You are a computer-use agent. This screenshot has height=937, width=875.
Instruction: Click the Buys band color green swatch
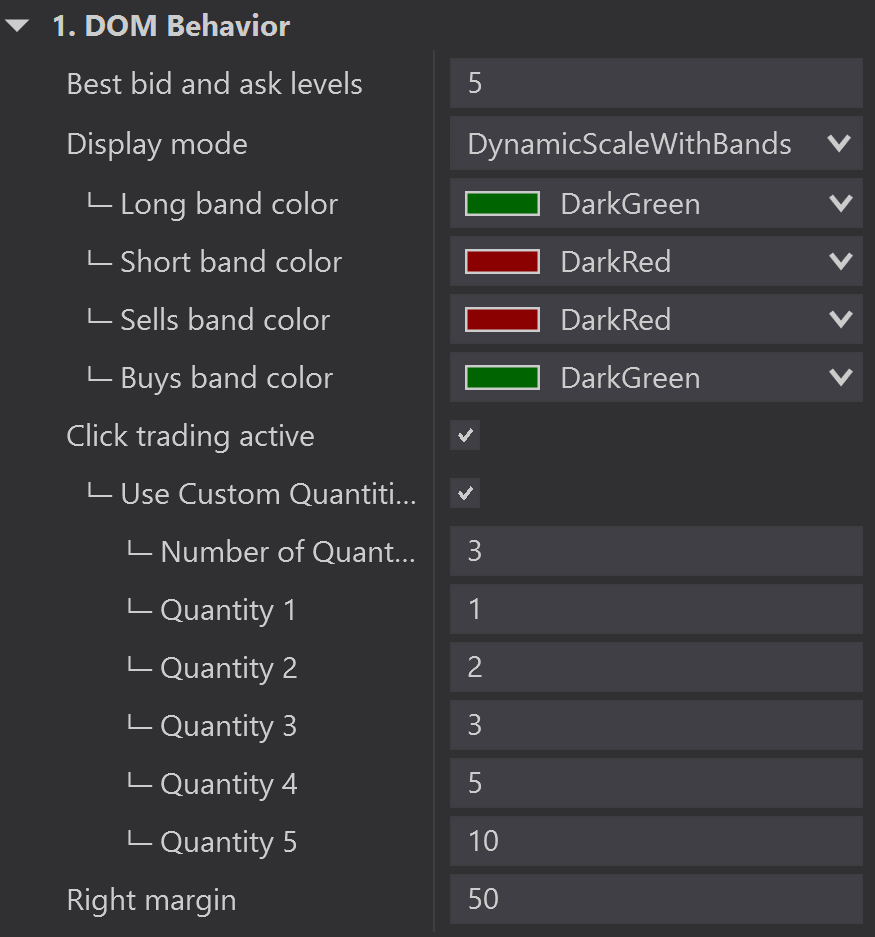502,379
